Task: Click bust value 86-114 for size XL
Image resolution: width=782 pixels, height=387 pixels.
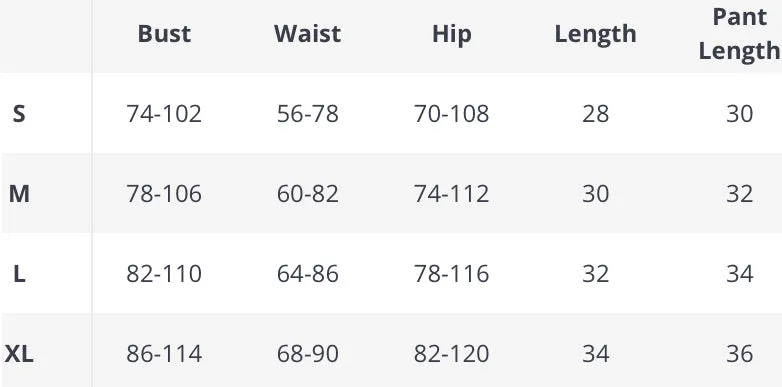Action: click(164, 354)
